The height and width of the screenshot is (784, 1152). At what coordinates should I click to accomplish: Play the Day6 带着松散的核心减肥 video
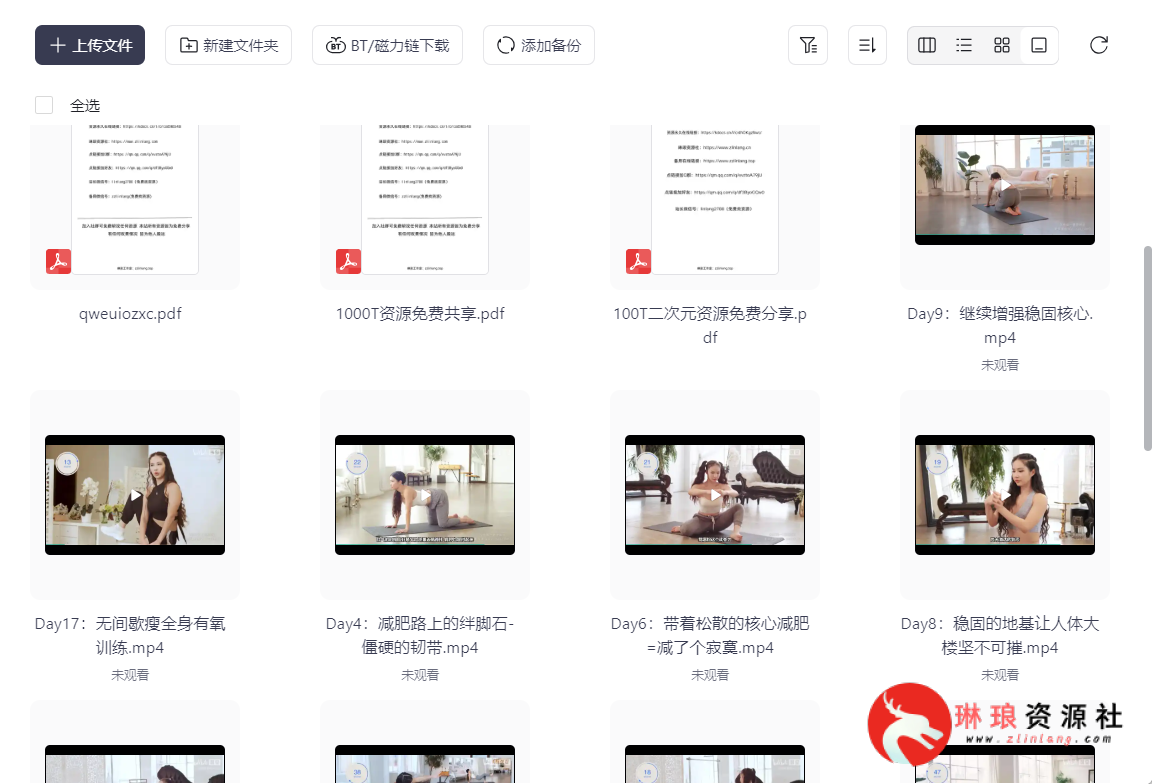point(715,495)
